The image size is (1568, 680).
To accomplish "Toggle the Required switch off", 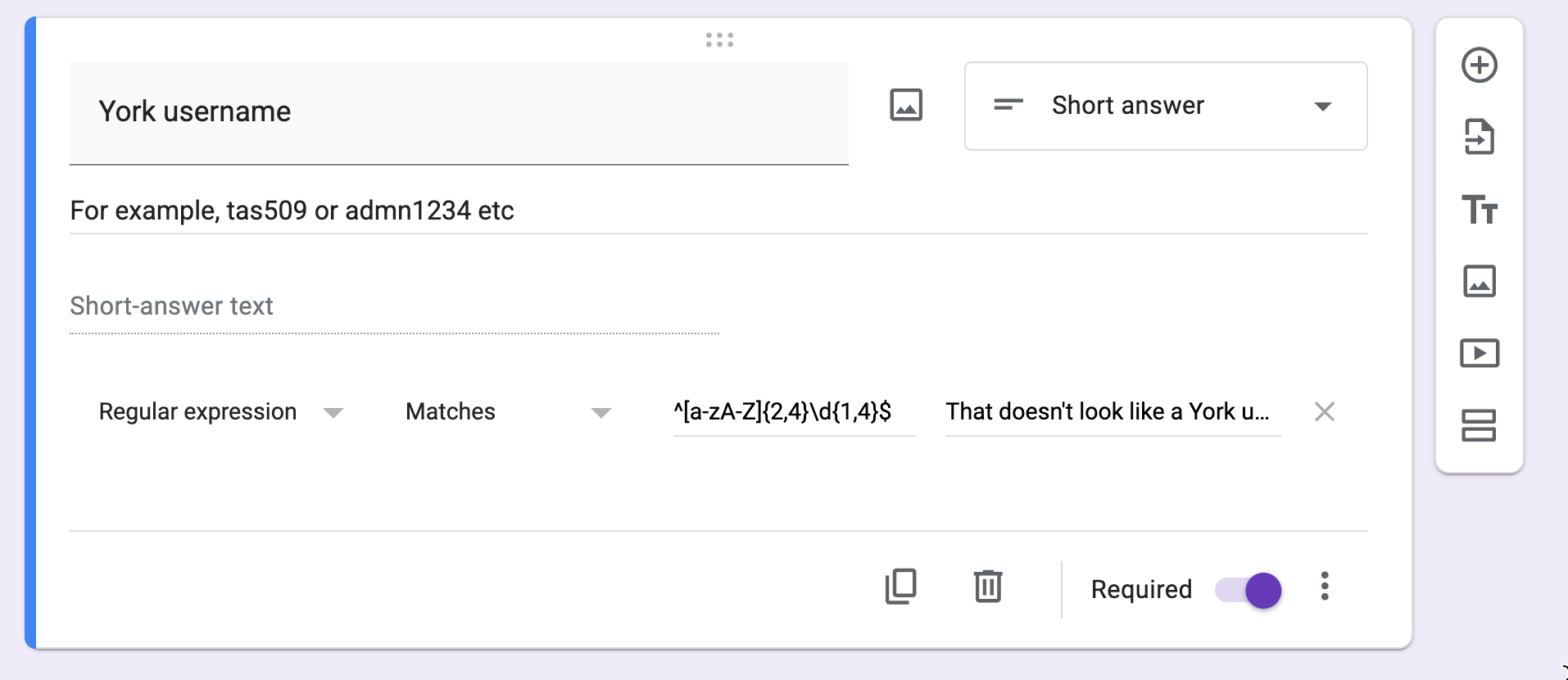I will tap(1249, 590).
